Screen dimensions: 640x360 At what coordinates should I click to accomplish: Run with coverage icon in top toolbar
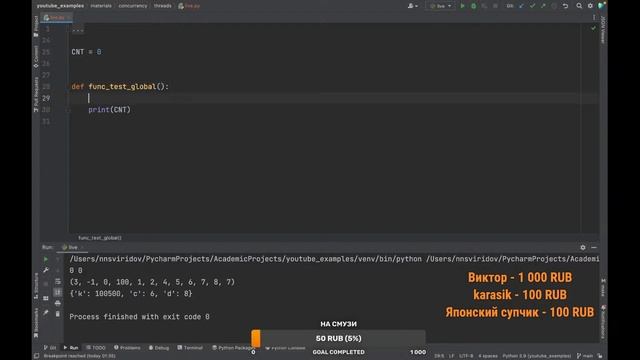coord(484,6)
